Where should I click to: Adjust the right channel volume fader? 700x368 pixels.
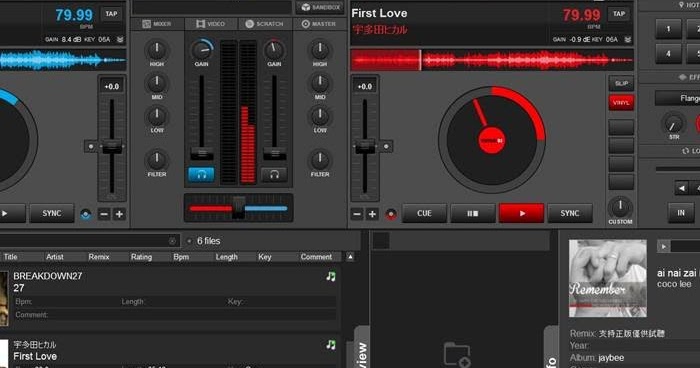coord(274,154)
